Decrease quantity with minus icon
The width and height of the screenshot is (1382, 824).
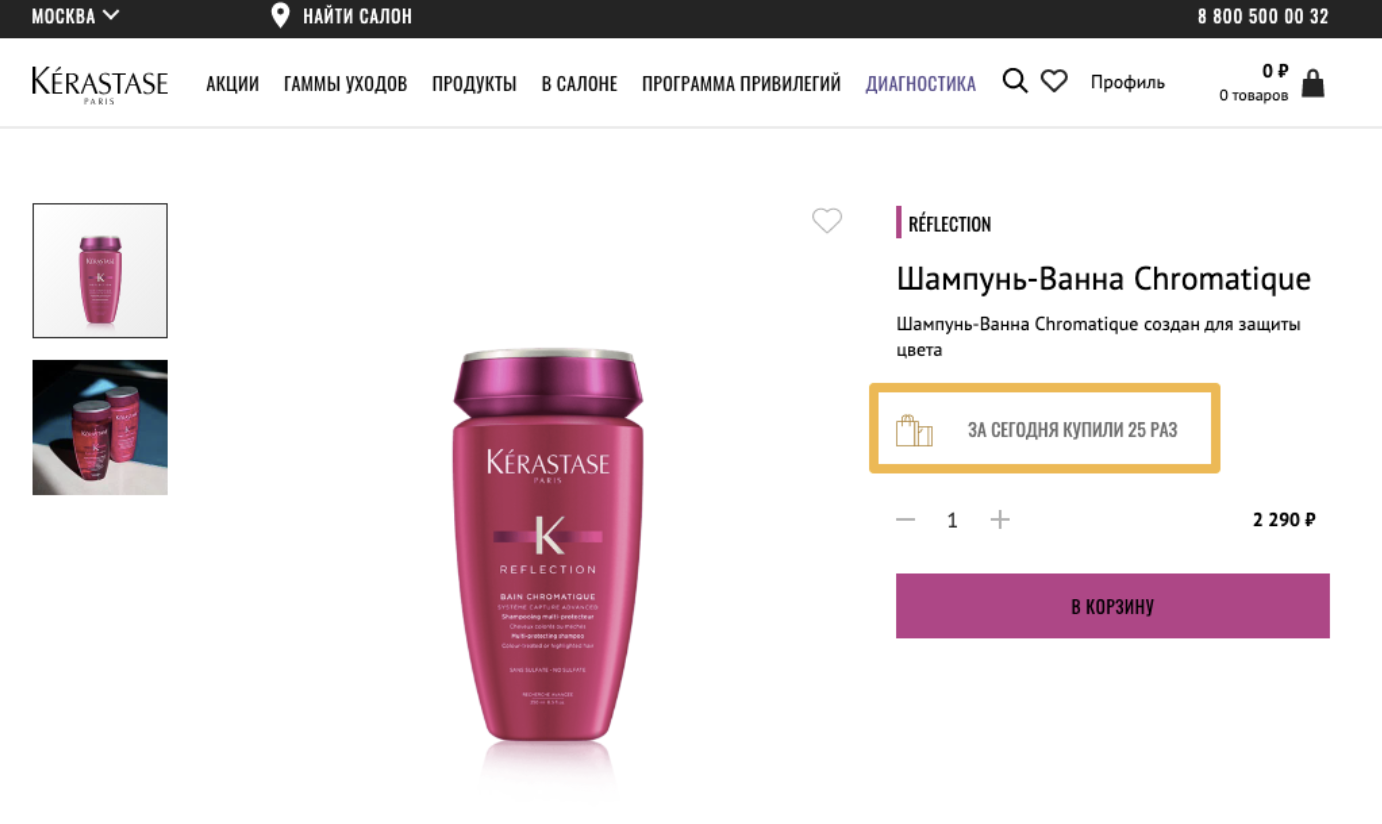click(906, 520)
